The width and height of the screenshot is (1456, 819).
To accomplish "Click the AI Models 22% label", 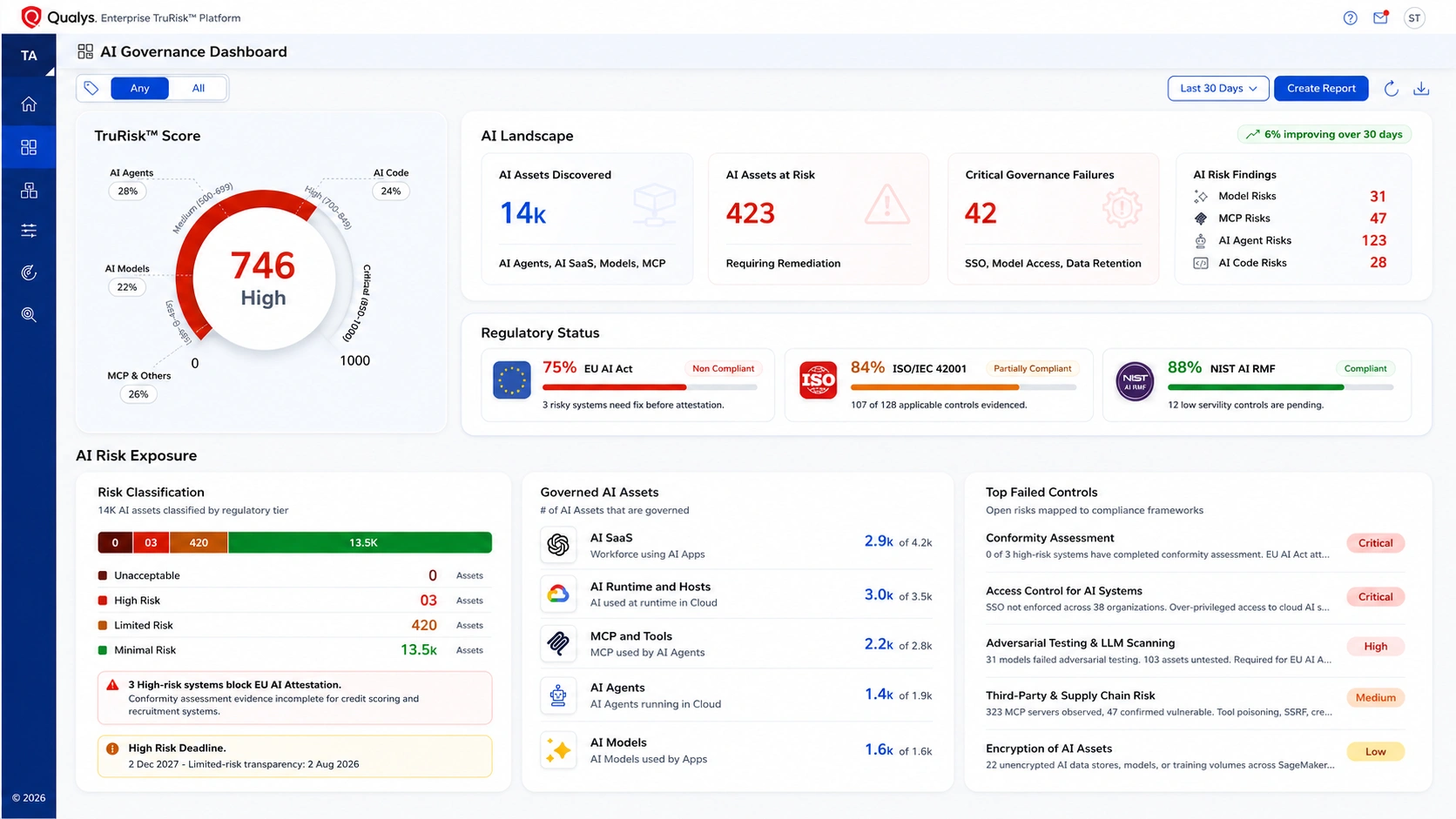I will click(127, 279).
